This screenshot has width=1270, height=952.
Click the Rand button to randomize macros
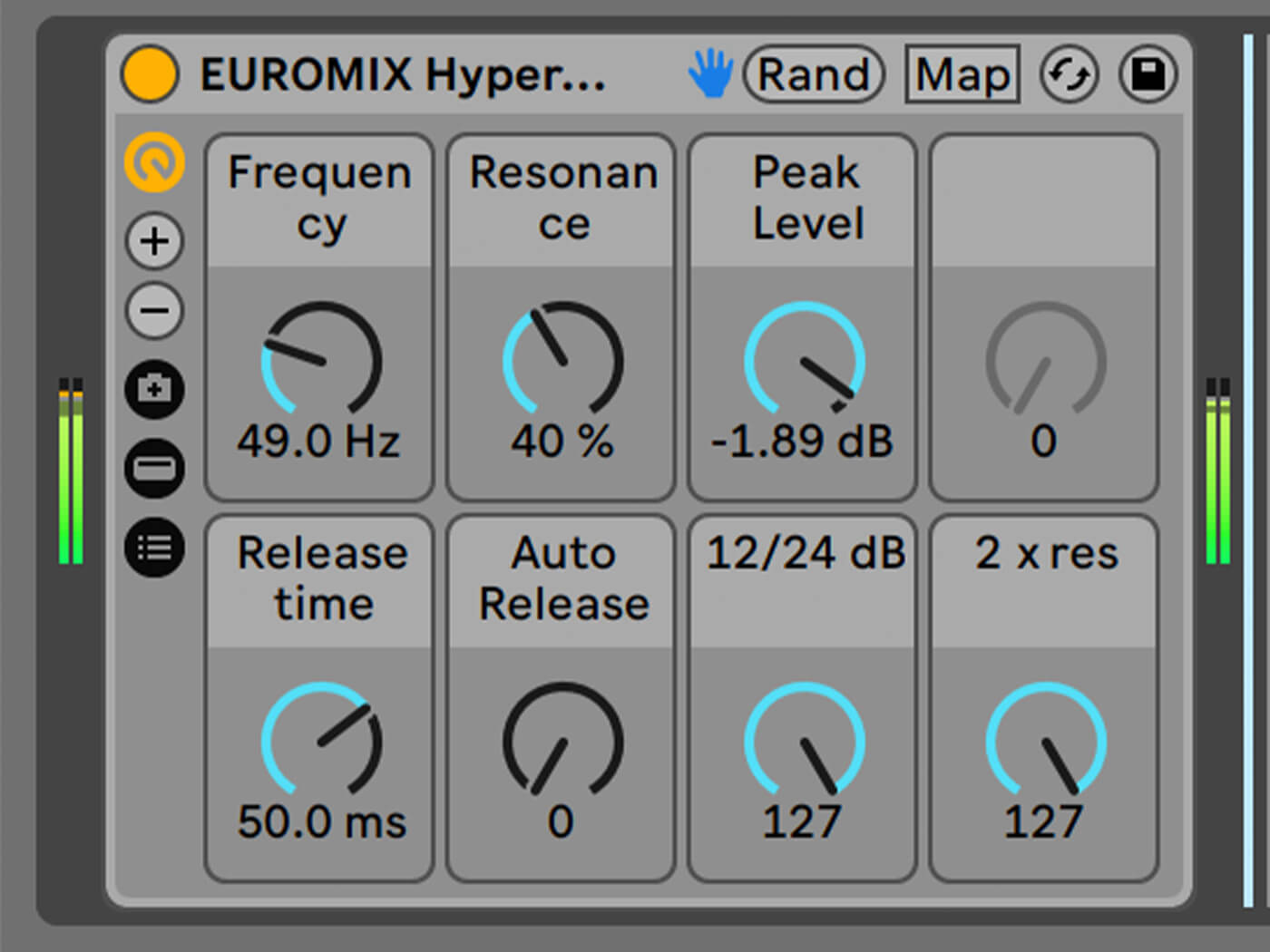pos(813,73)
